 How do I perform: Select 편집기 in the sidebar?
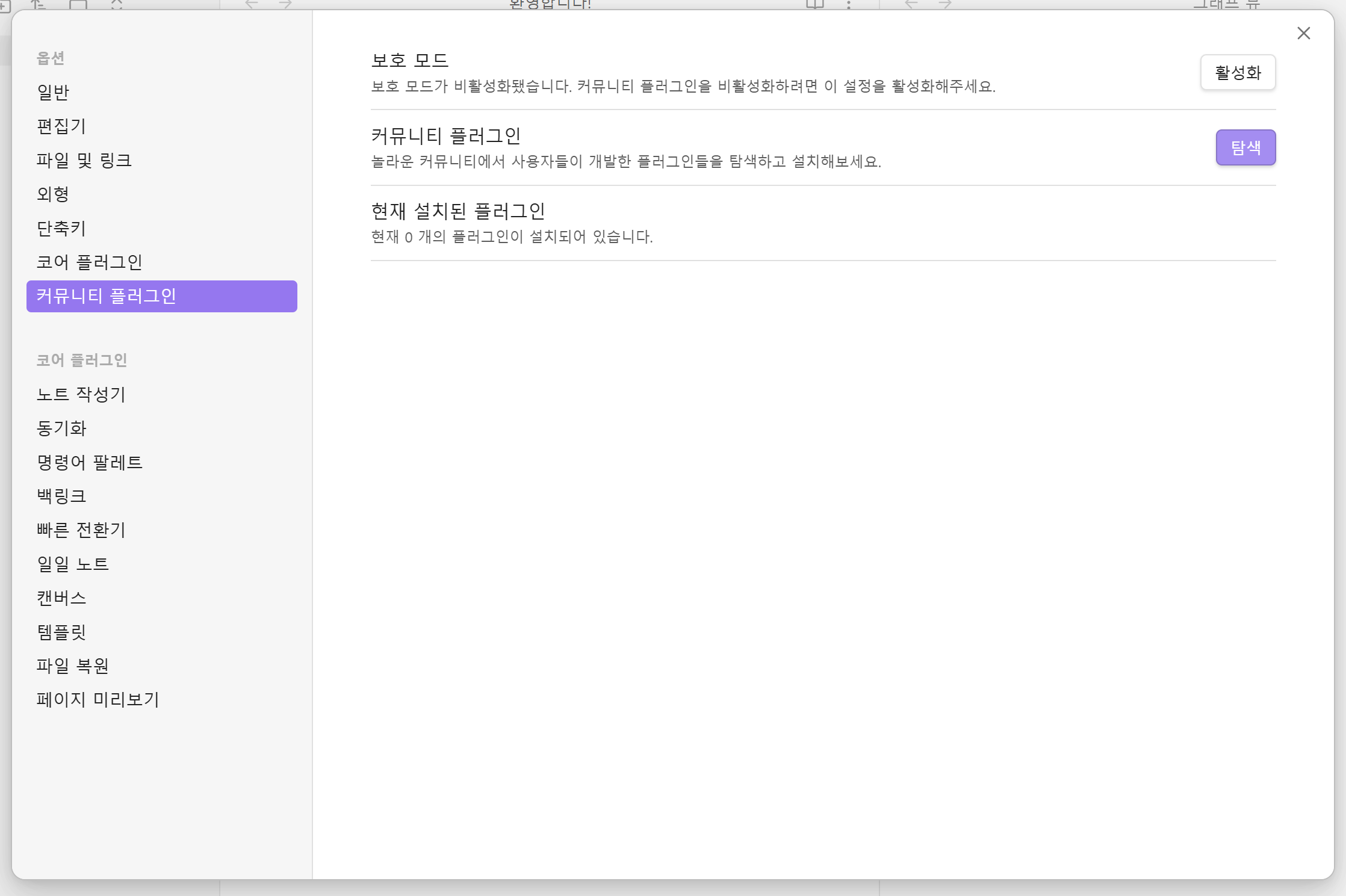pos(61,126)
